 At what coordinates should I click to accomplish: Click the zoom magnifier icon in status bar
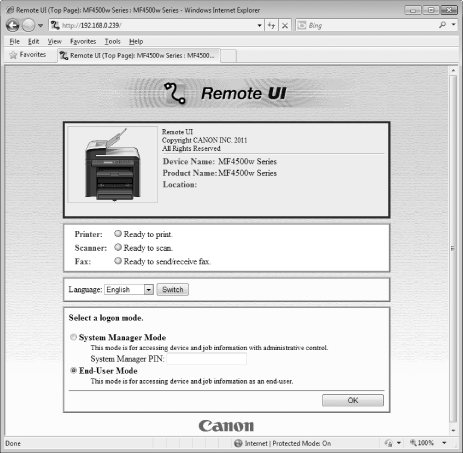click(x=413, y=443)
